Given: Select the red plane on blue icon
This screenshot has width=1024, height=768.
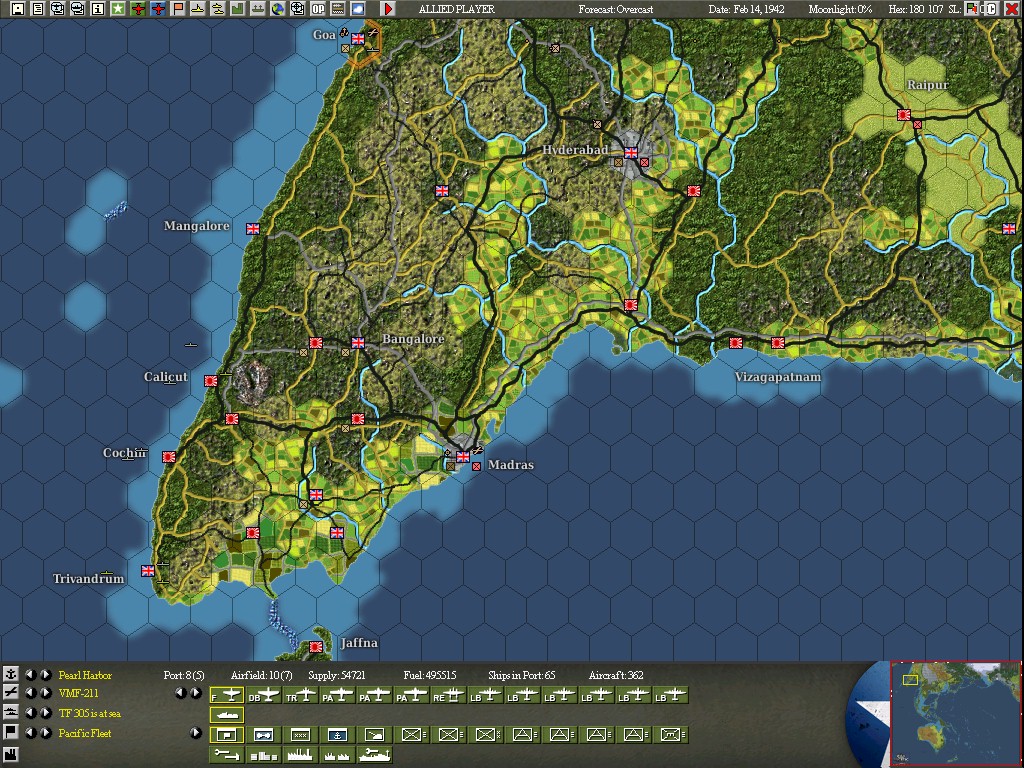Looking at the screenshot, I should point(157,8).
